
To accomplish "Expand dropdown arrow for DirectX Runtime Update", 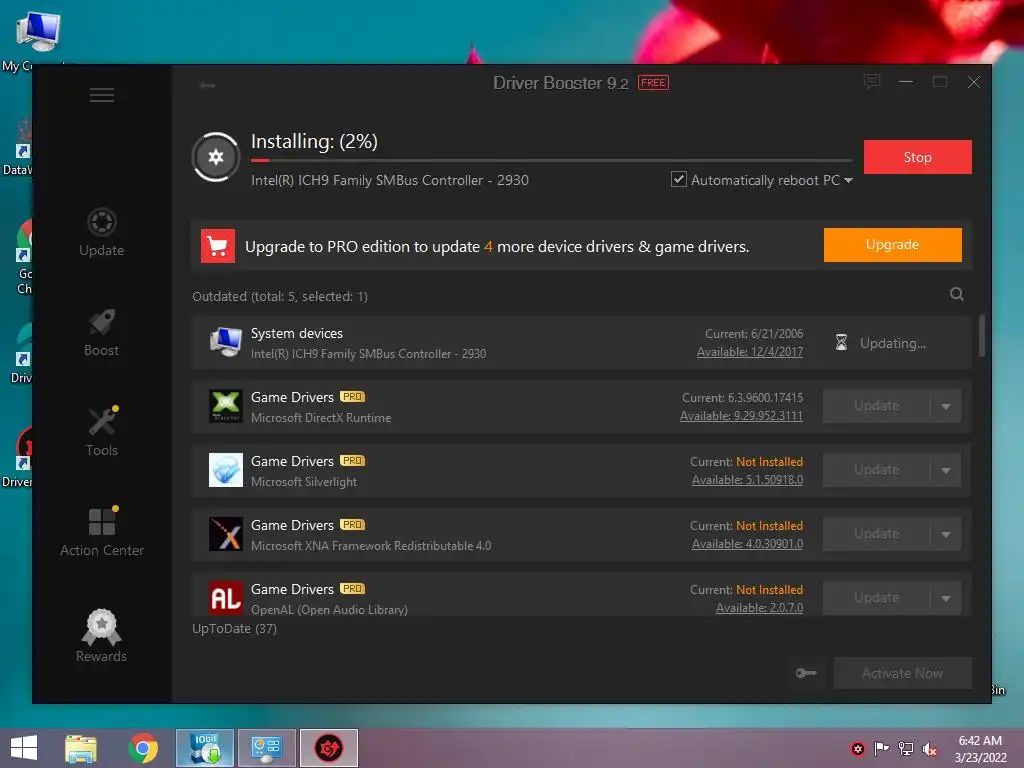I will pos(946,406).
